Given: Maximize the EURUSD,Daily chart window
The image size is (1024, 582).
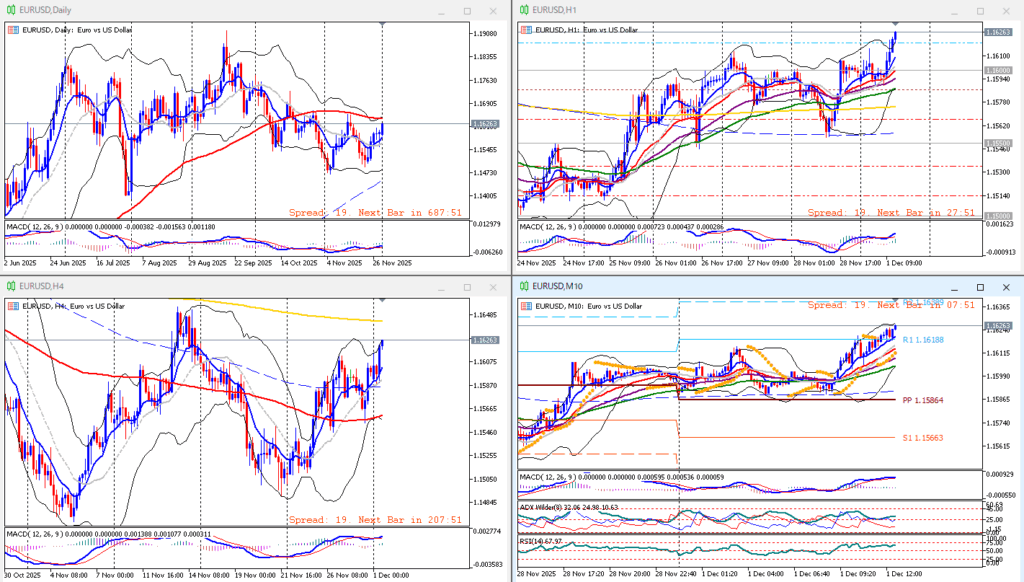Looking at the screenshot, I should (466, 10).
